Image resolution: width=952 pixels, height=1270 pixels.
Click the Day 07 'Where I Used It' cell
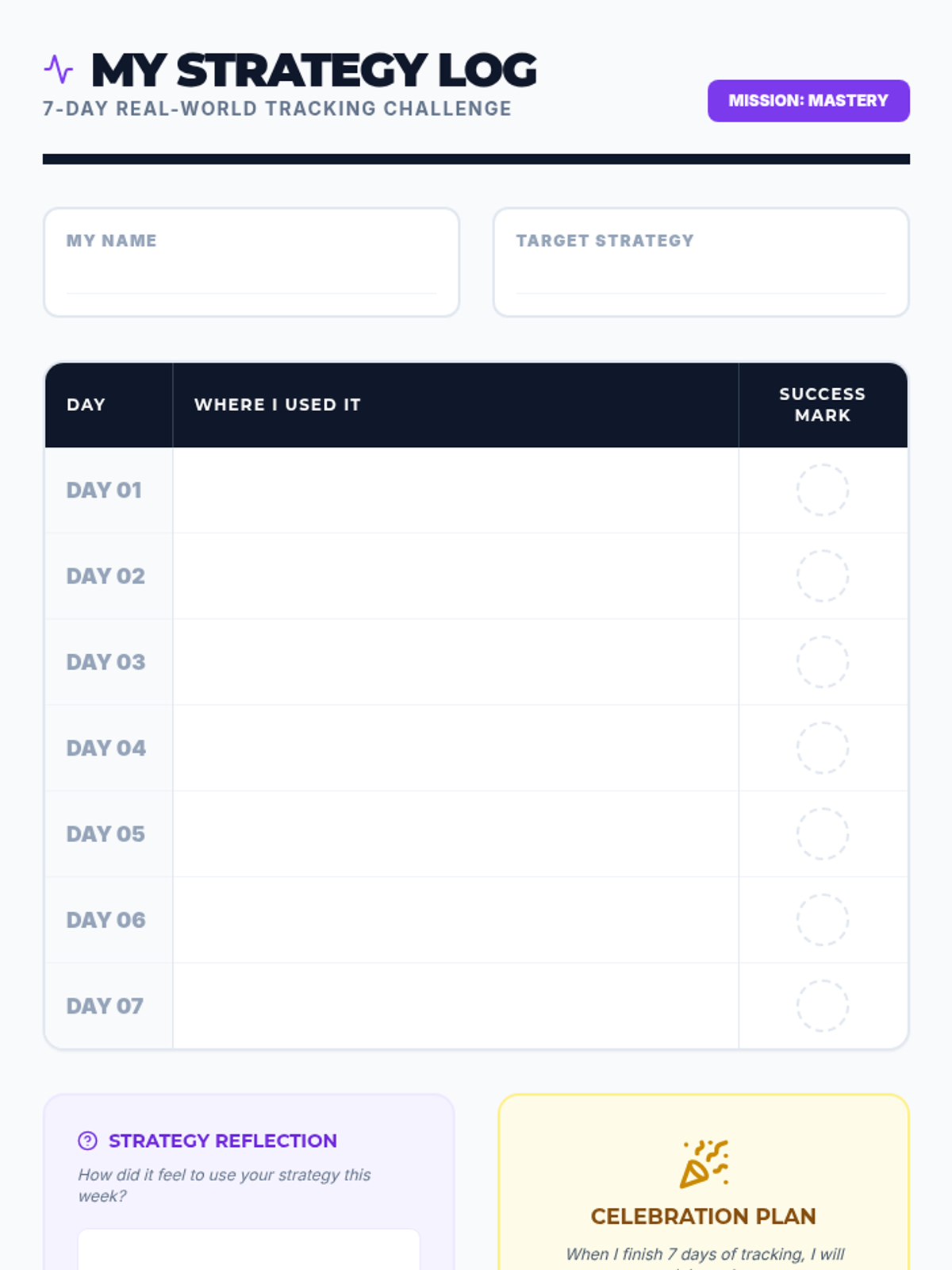(x=455, y=1006)
